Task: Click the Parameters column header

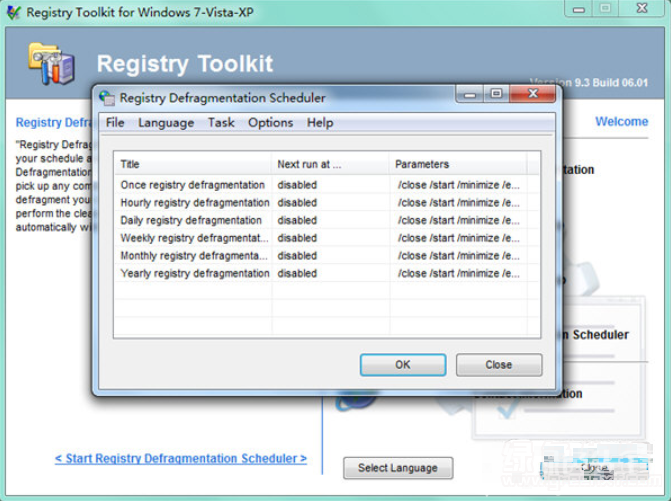Action: pyautogui.click(x=458, y=164)
